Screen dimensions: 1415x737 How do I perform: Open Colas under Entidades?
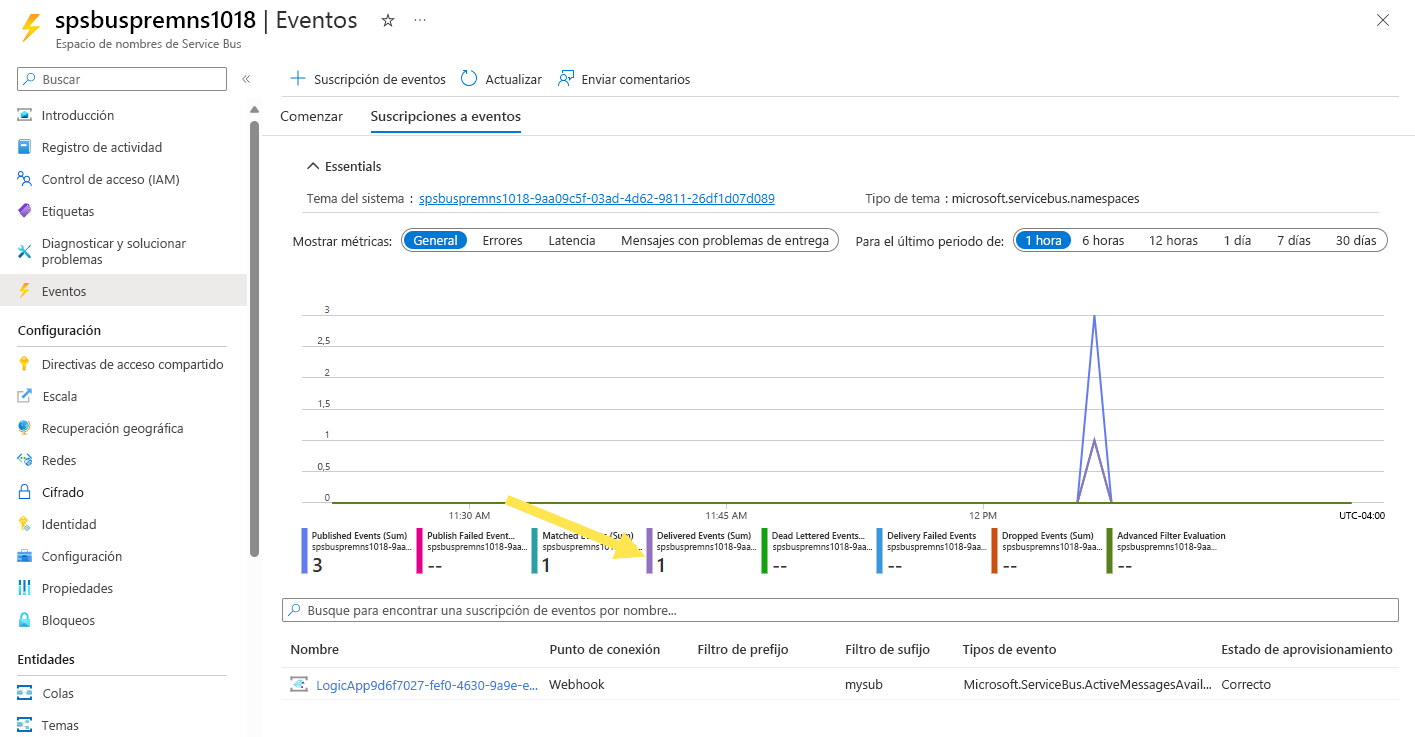tap(58, 693)
